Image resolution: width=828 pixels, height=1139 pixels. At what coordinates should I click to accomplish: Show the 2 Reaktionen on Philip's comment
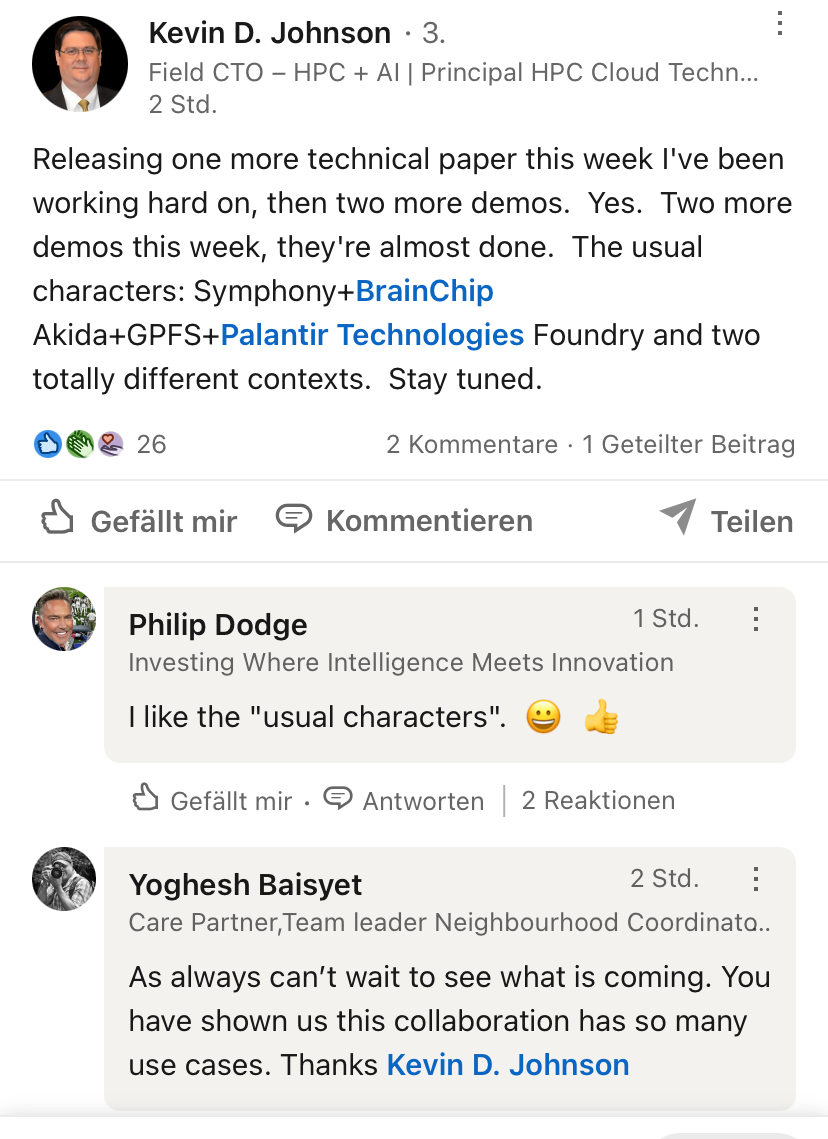(598, 800)
